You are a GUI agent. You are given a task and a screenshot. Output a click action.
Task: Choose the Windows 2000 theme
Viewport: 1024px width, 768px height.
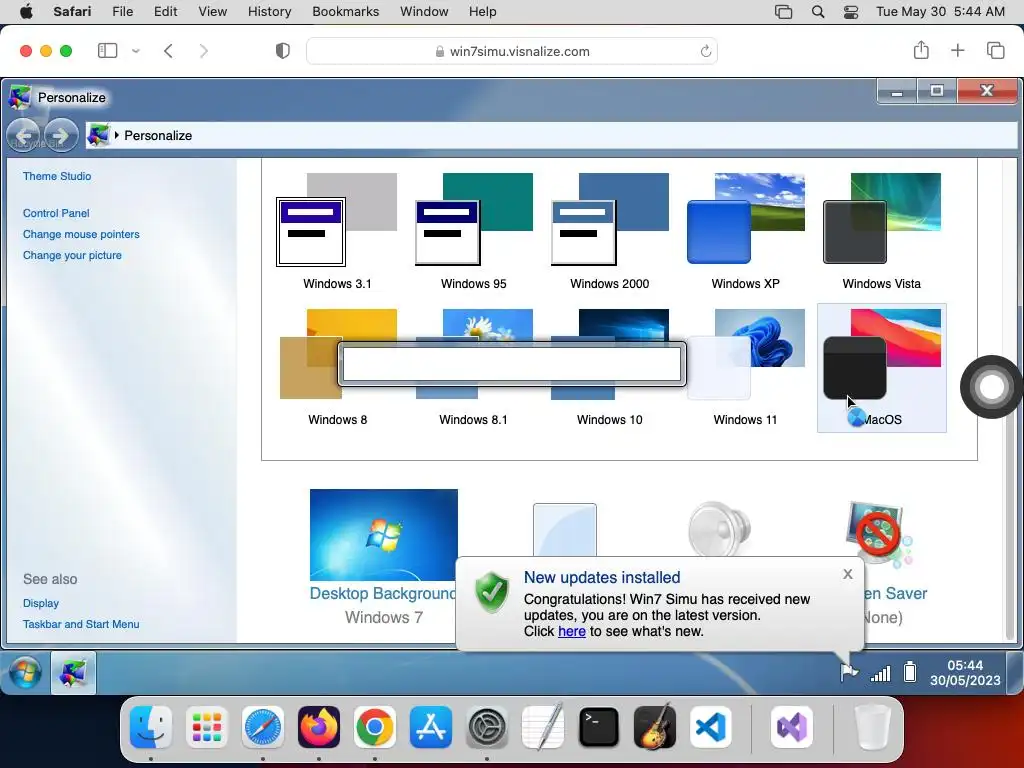click(x=609, y=231)
